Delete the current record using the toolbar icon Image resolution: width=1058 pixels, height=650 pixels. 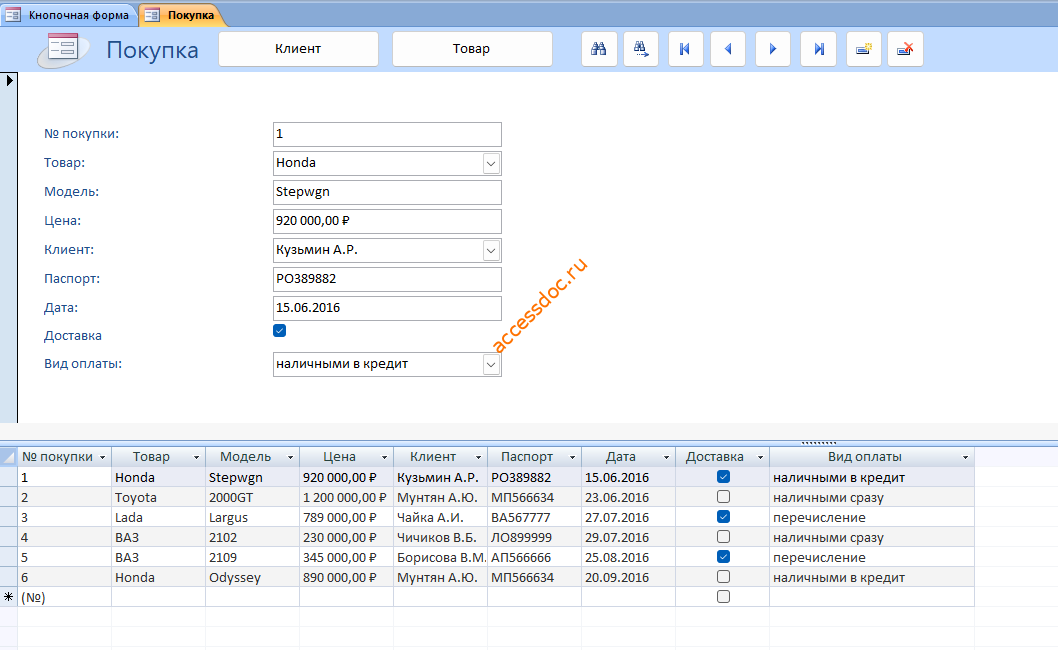click(905, 49)
